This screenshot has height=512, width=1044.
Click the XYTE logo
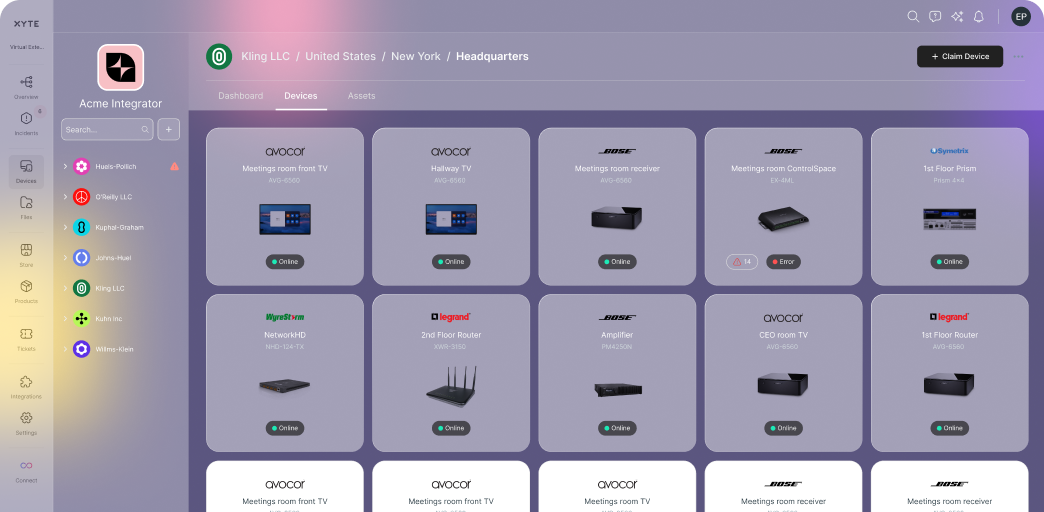click(27, 24)
